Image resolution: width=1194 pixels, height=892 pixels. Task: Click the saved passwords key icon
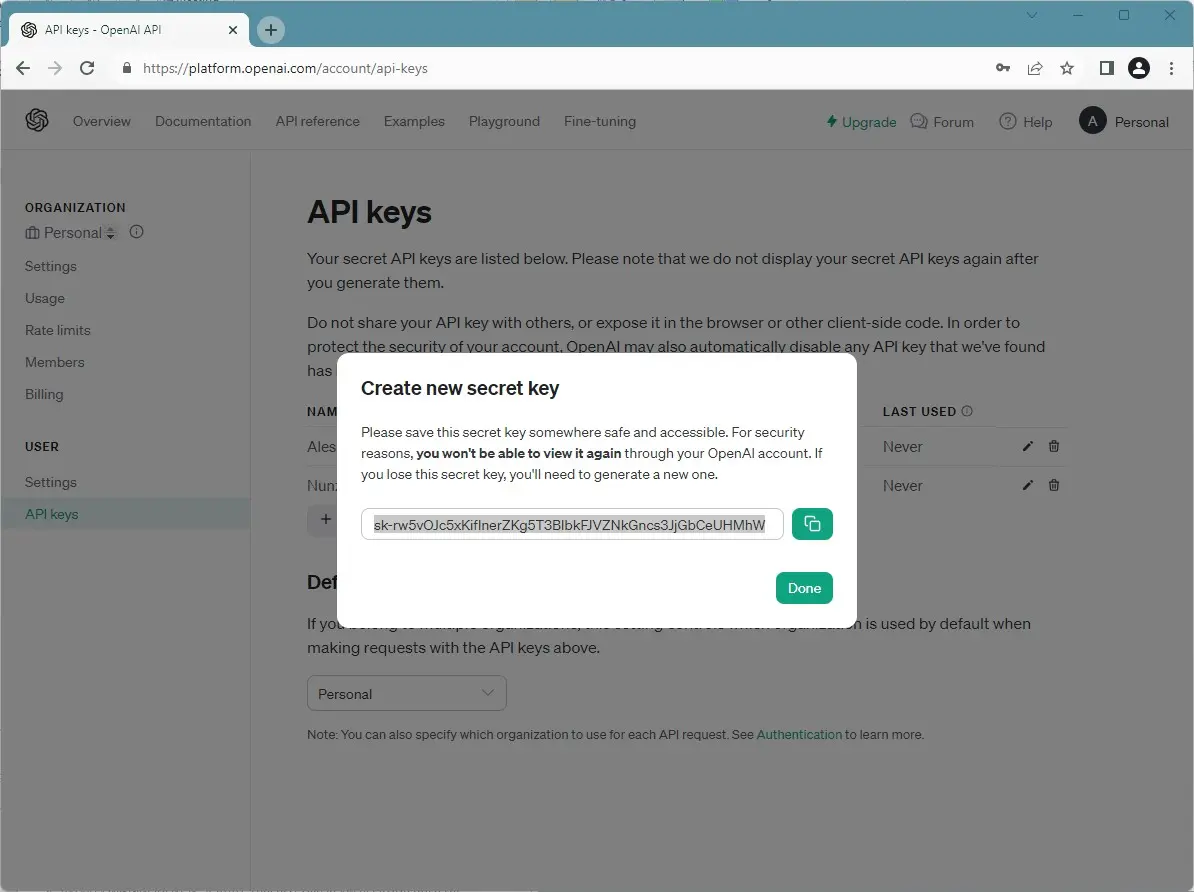pyautogui.click(x=1003, y=68)
